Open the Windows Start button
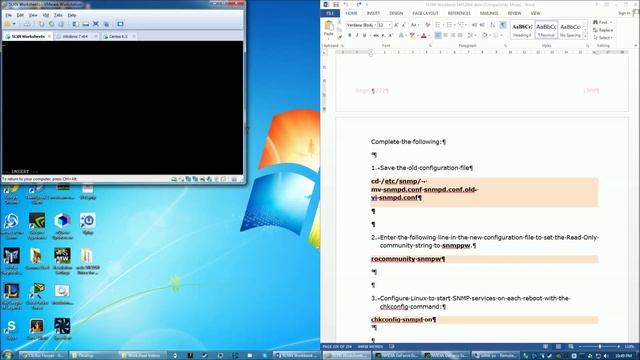This screenshot has width=640, height=360. pos(7,355)
